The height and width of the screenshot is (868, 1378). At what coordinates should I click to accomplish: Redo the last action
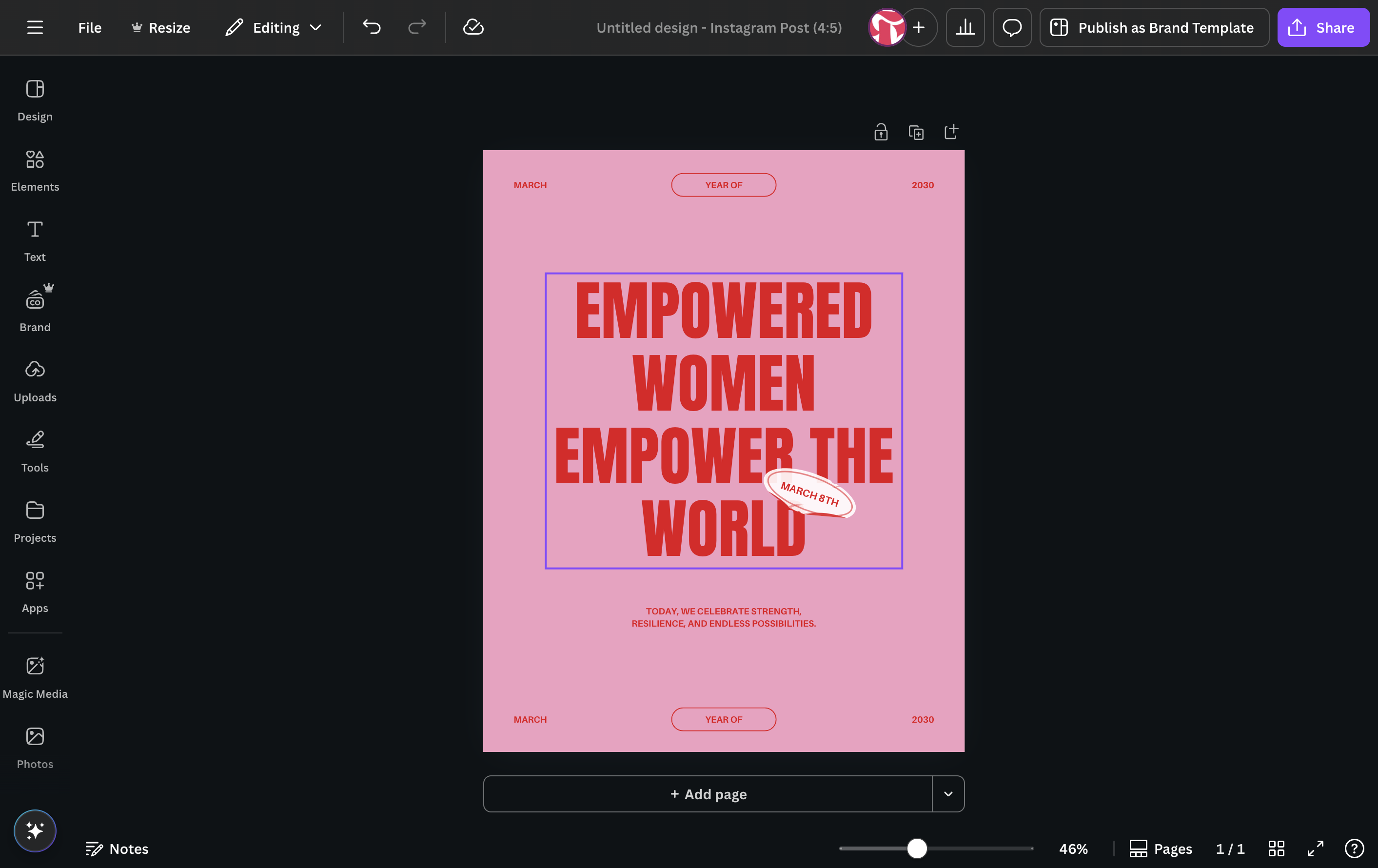pos(416,27)
